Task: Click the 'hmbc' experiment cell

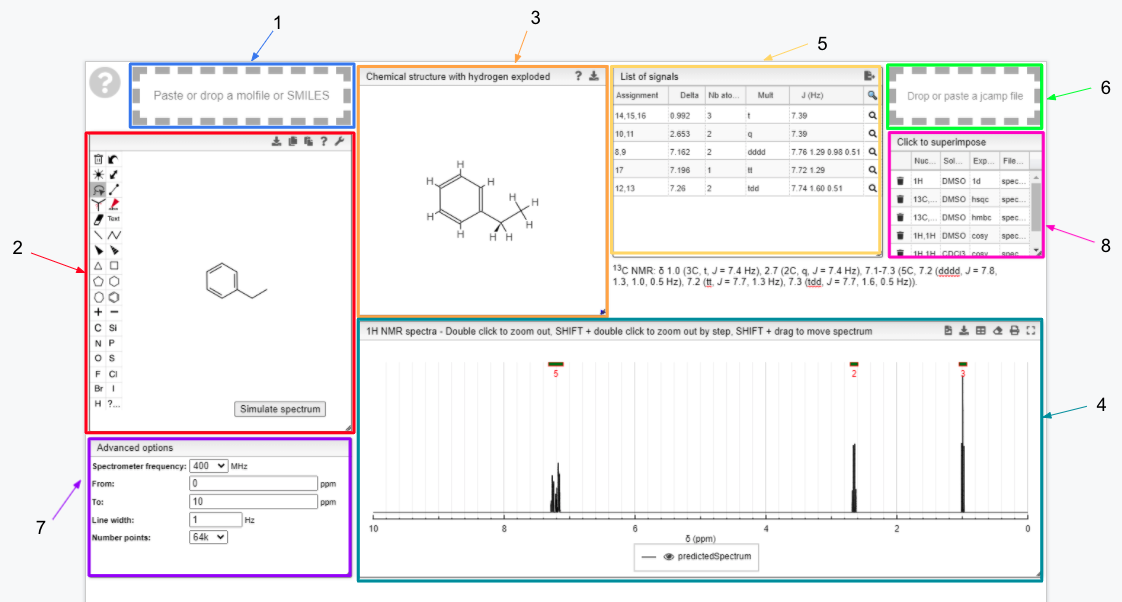Action: pyautogui.click(x=984, y=218)
